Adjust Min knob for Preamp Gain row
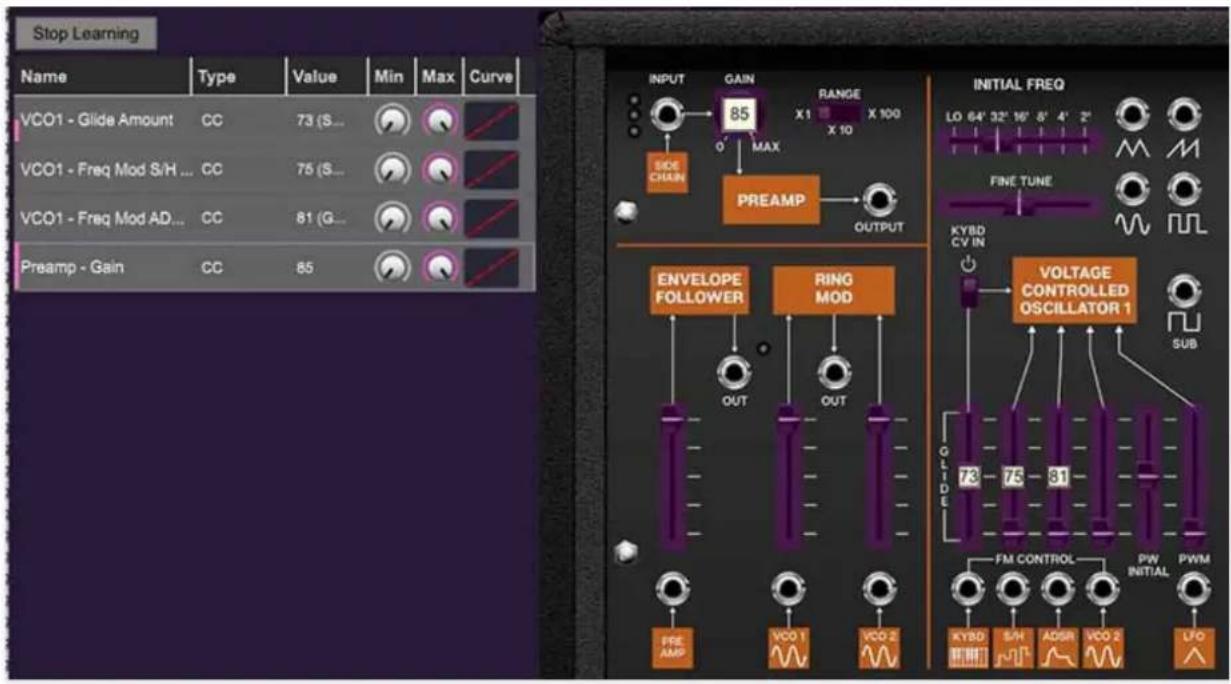This screenshot has height=684, width=1231. click(x=392, y=268)
